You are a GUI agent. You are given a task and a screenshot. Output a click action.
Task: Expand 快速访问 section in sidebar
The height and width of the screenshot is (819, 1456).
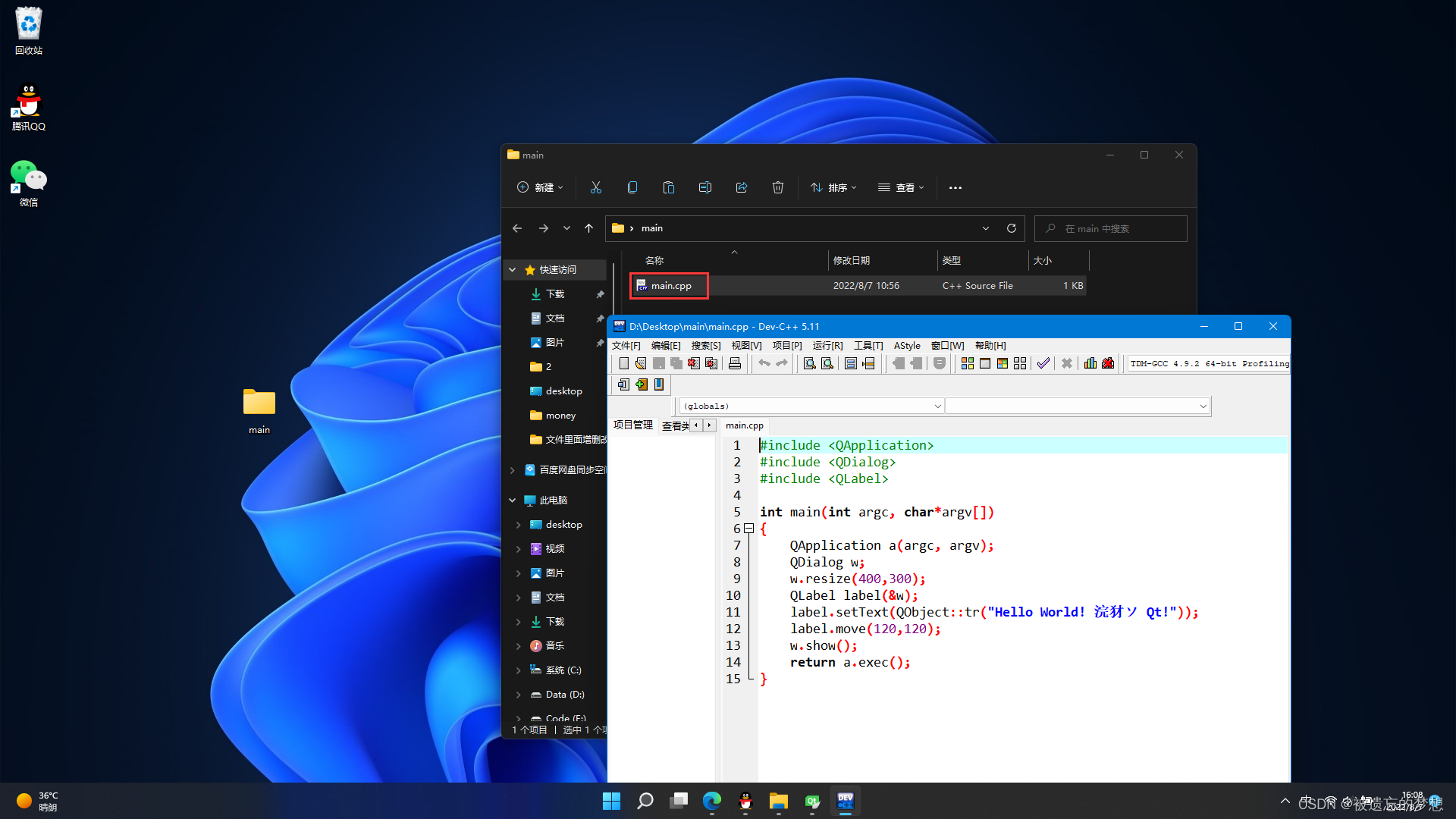point(512,269)
